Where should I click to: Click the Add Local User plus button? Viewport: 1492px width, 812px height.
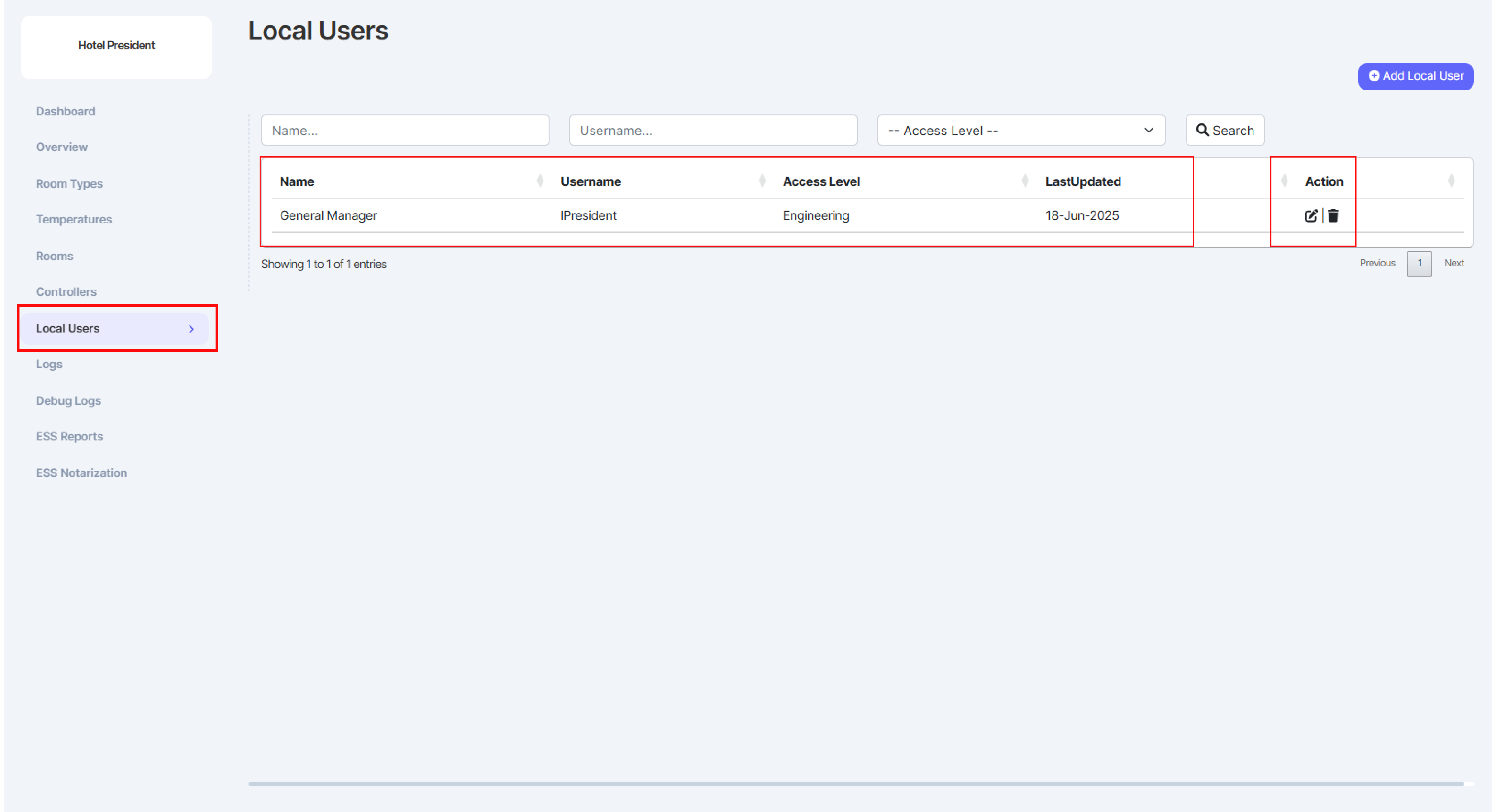(1416, 76)
